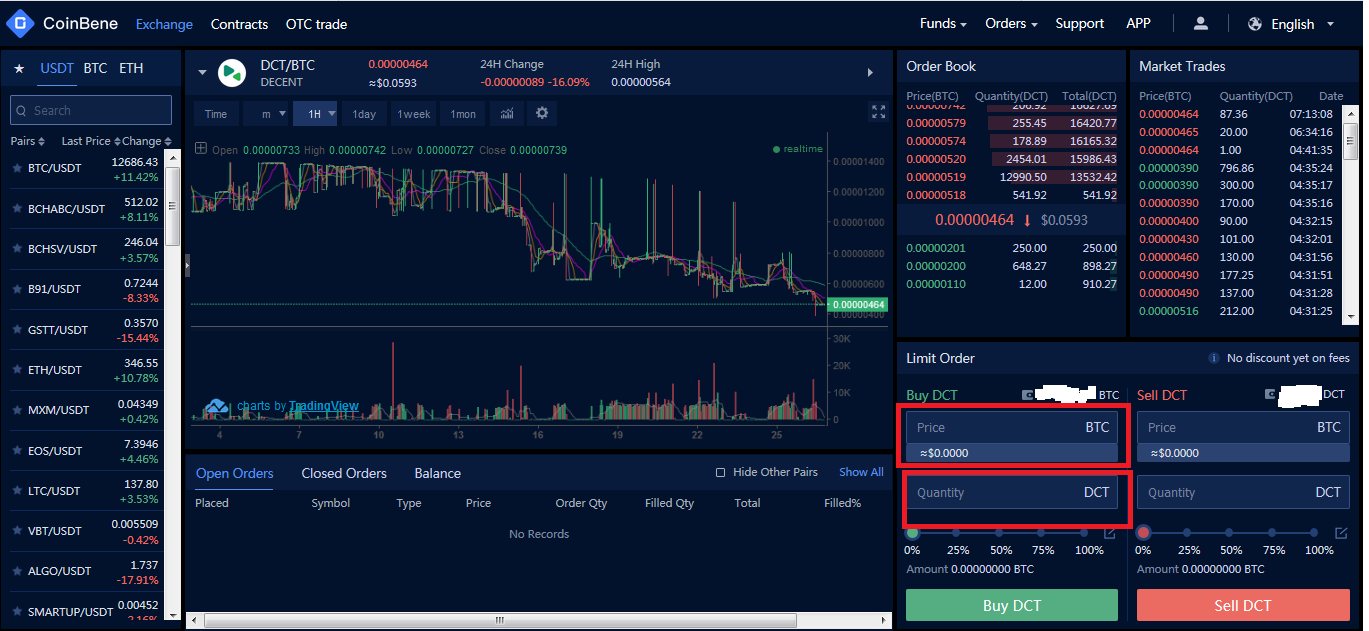Set buy amount slider to 50%
Image resolution: width=1369 pixels, height=631 pixels.
[1001, 533]
